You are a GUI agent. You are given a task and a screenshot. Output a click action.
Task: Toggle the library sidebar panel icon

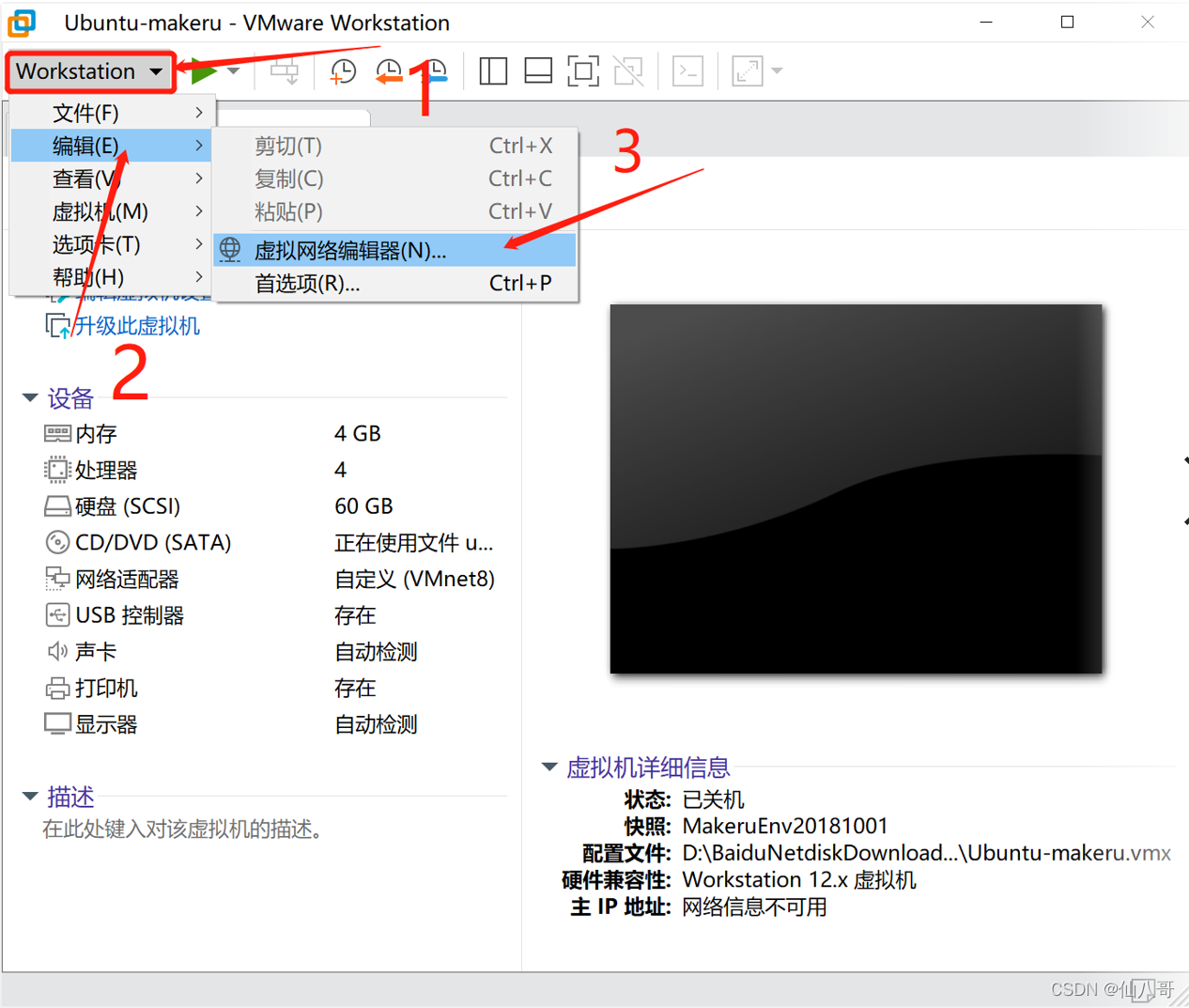[x=492, y=70]
